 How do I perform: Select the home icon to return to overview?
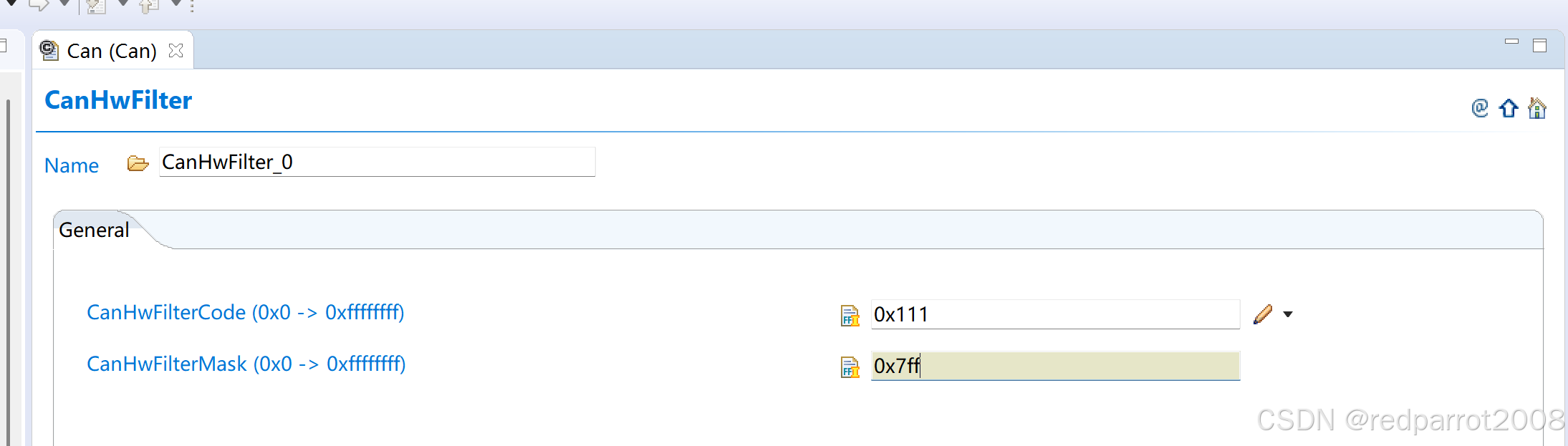tap(1537, 109)
